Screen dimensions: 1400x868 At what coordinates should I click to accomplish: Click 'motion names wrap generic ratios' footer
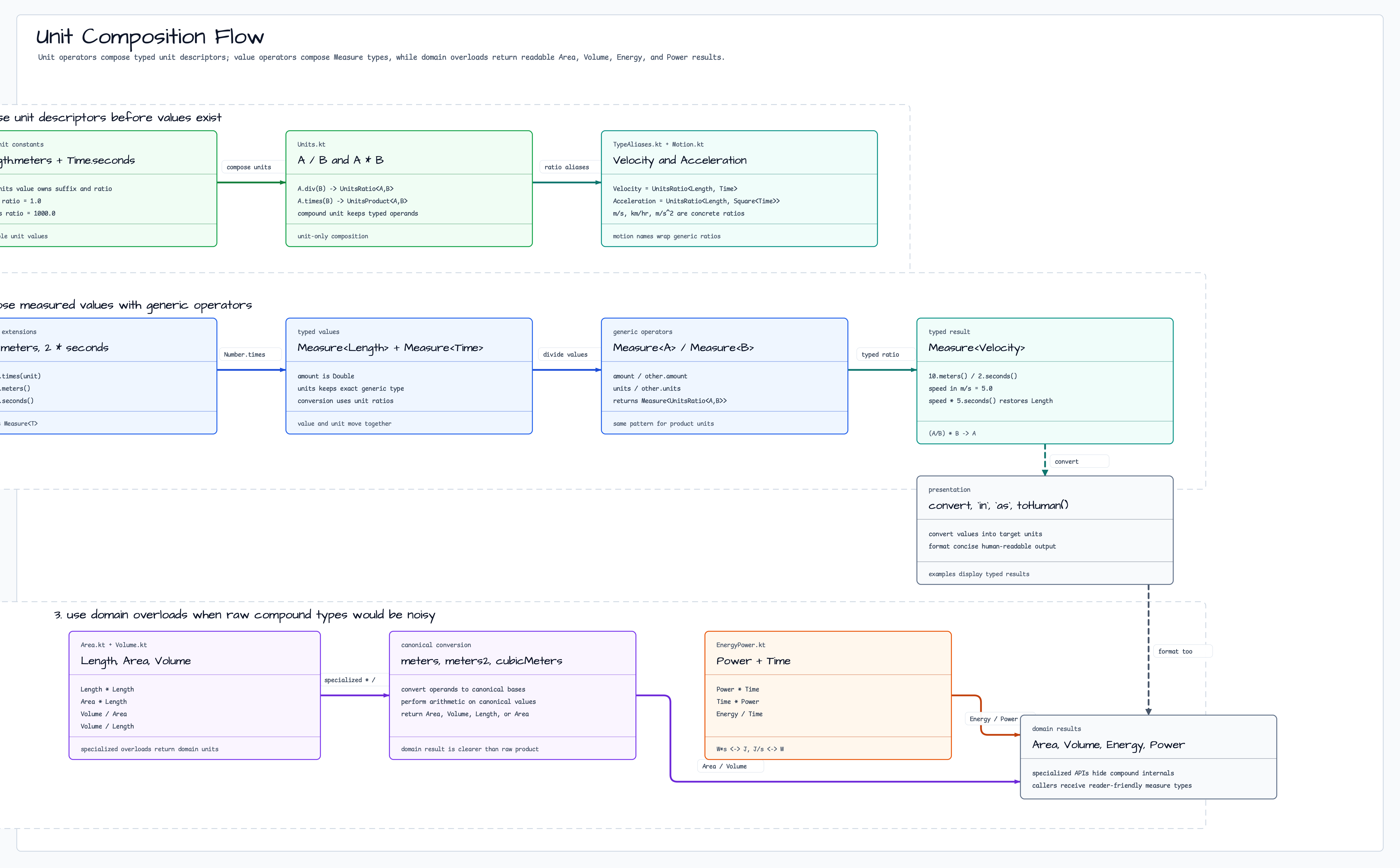666,236
